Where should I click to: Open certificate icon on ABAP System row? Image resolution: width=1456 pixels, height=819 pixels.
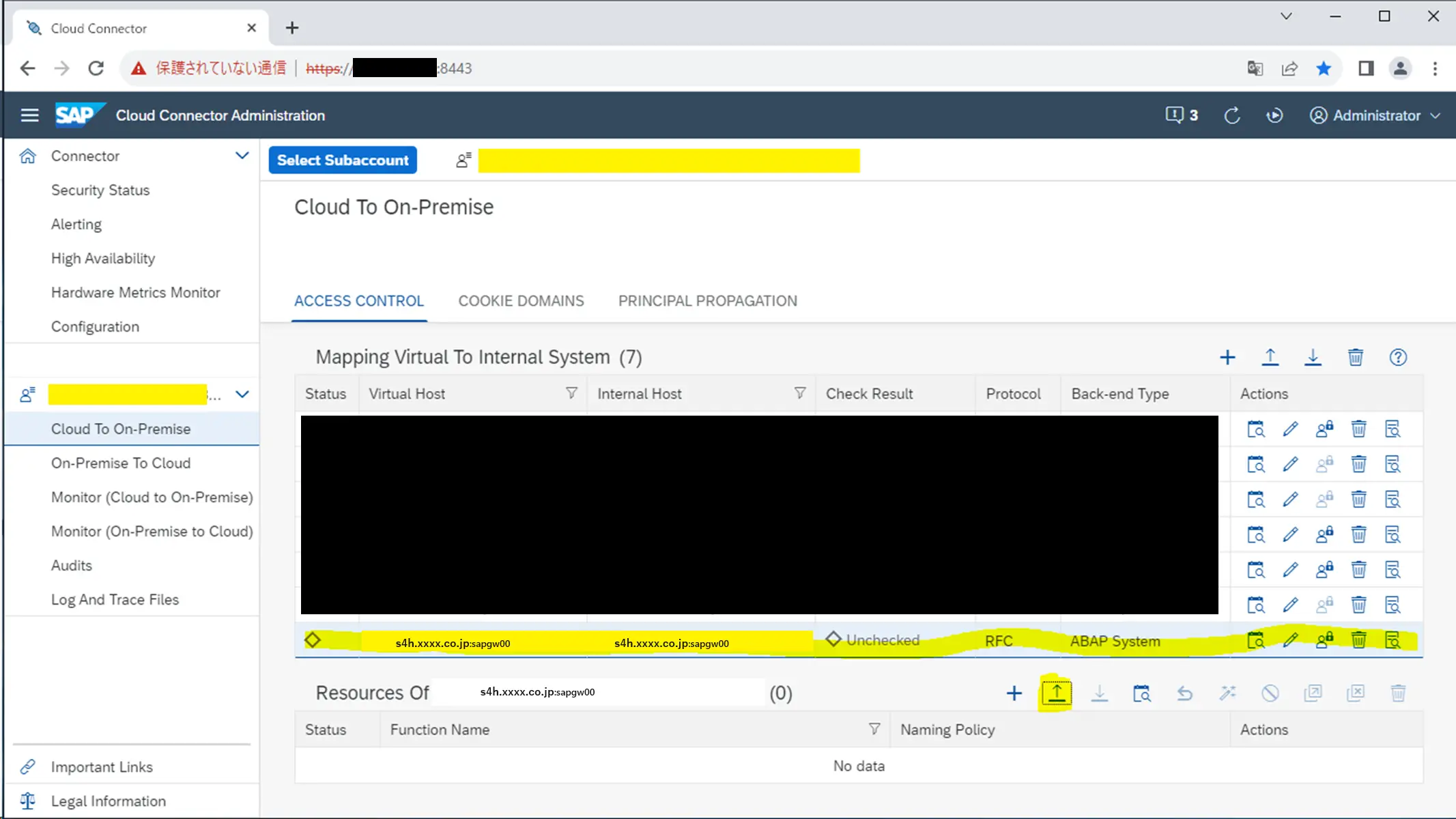(1324, 640)
